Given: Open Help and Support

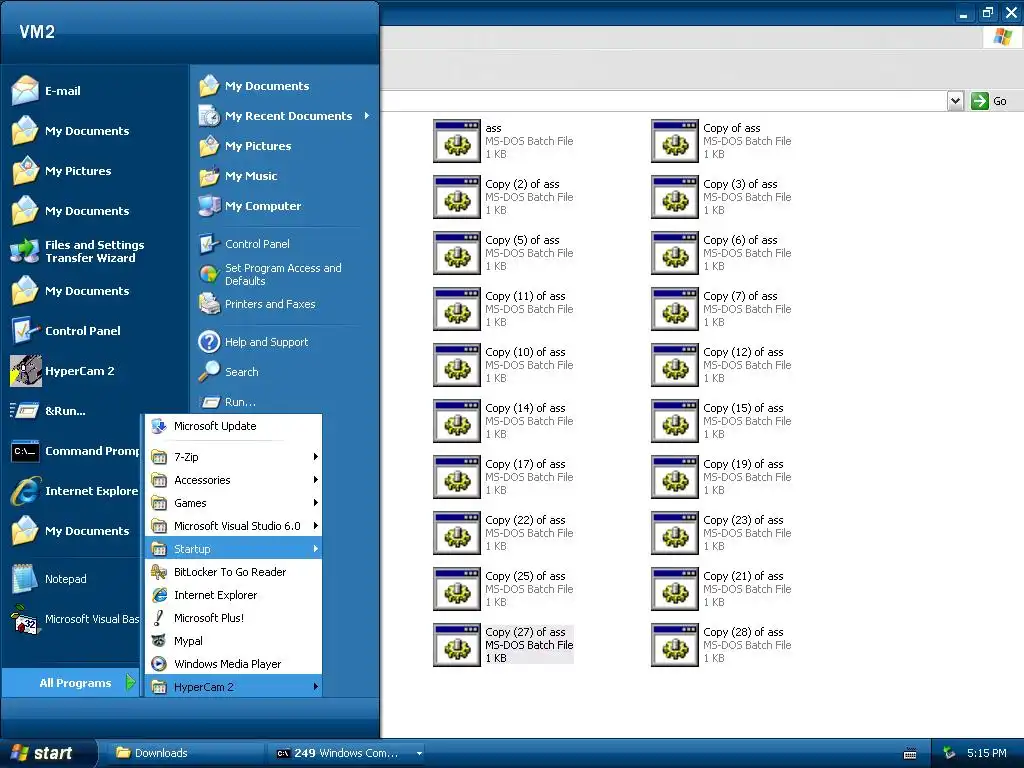Looking at the screenshot, I should [253, 342].
